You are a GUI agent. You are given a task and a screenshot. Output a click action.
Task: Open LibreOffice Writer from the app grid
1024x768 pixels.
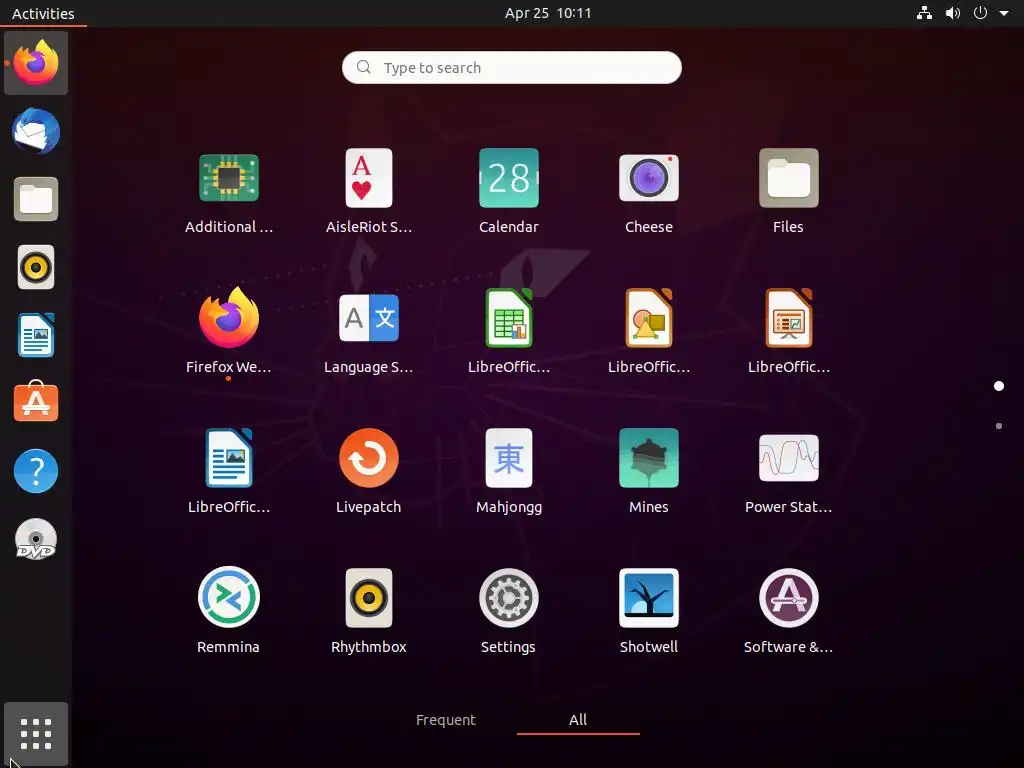(x=229, y=458)
